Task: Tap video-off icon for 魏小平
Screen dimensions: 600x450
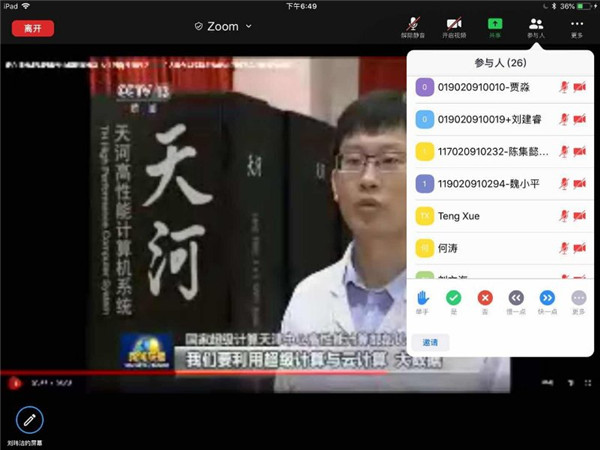Action: tap(580, 184)
